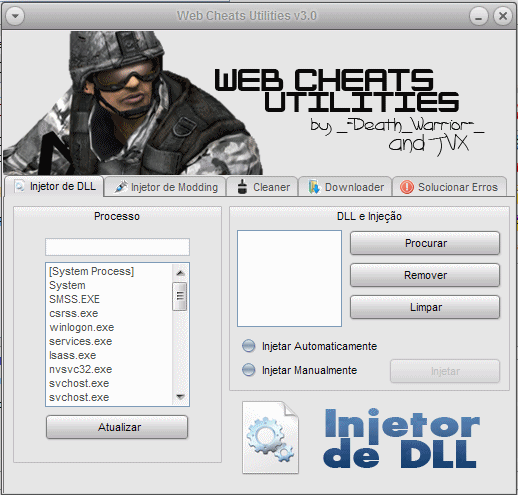Select nvsvc32.exe in the process list

[x=109, y=369]
